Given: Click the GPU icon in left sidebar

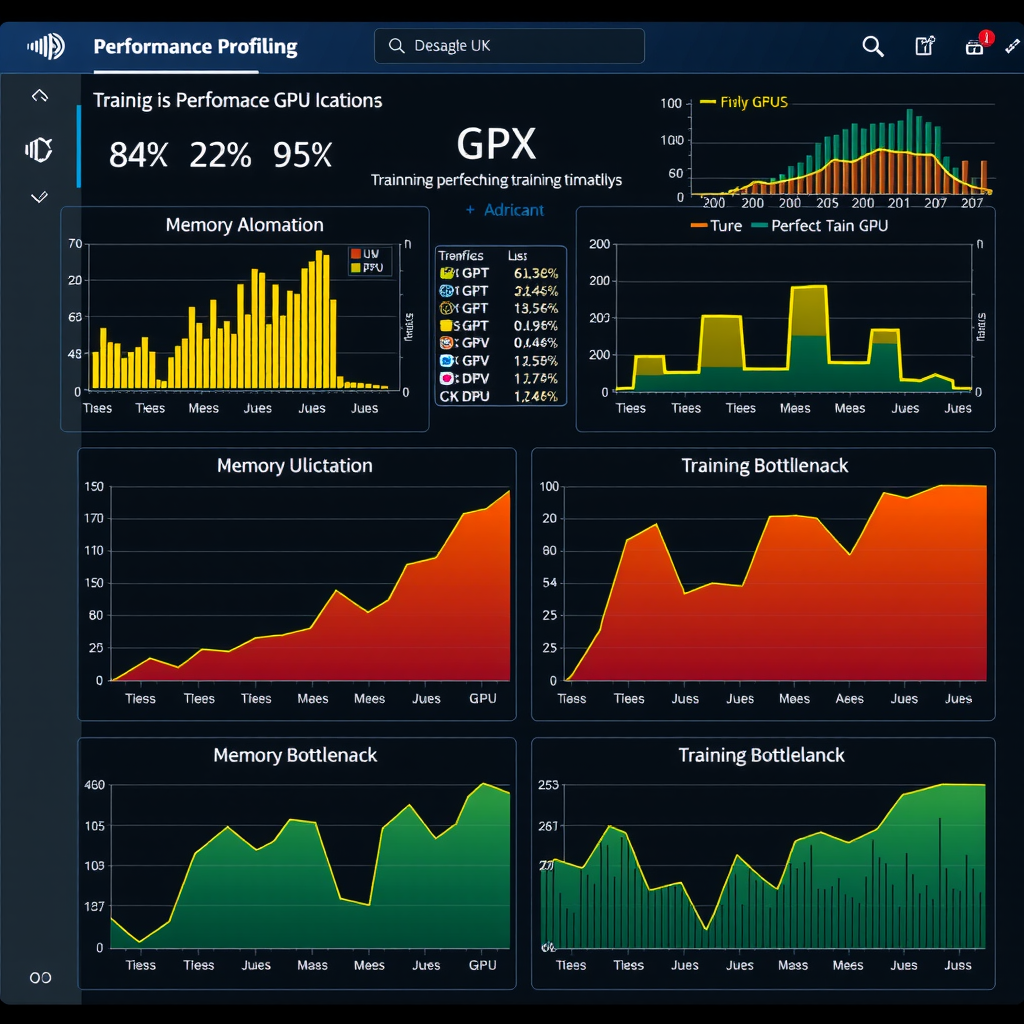Looking at the screenshot, I should coord(37,150).
